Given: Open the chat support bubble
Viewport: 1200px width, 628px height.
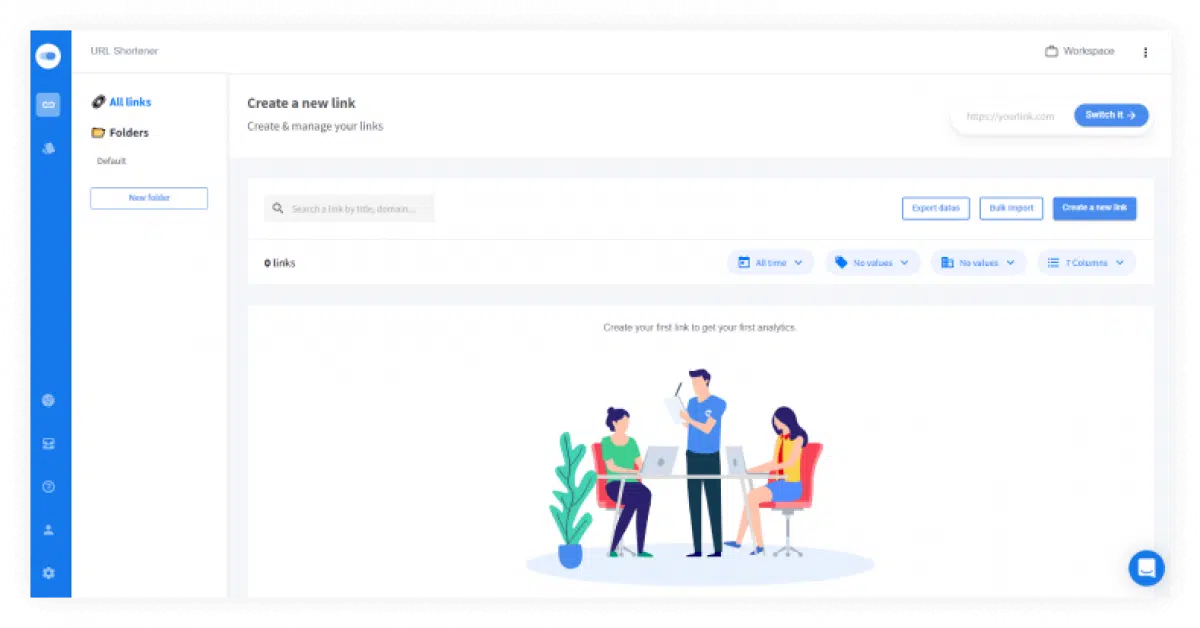Looking at the screenshot, I should coord(1146,568).
